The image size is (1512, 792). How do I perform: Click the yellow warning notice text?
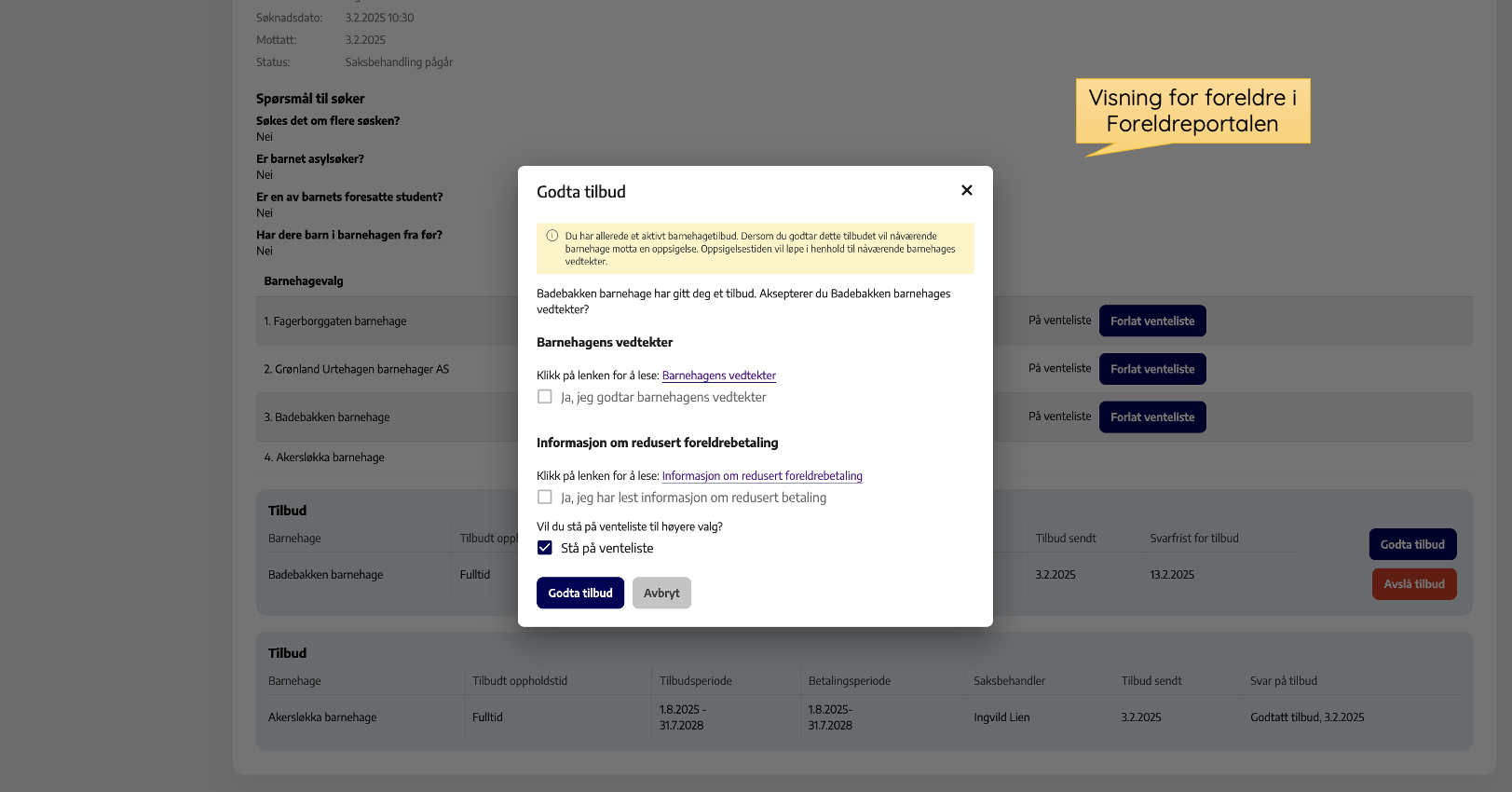pos(759,249)
